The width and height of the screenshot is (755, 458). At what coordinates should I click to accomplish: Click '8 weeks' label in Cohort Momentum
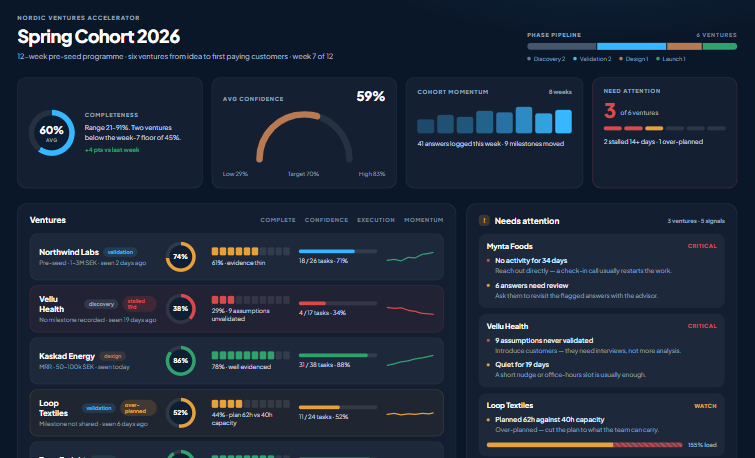pos(560,92)
